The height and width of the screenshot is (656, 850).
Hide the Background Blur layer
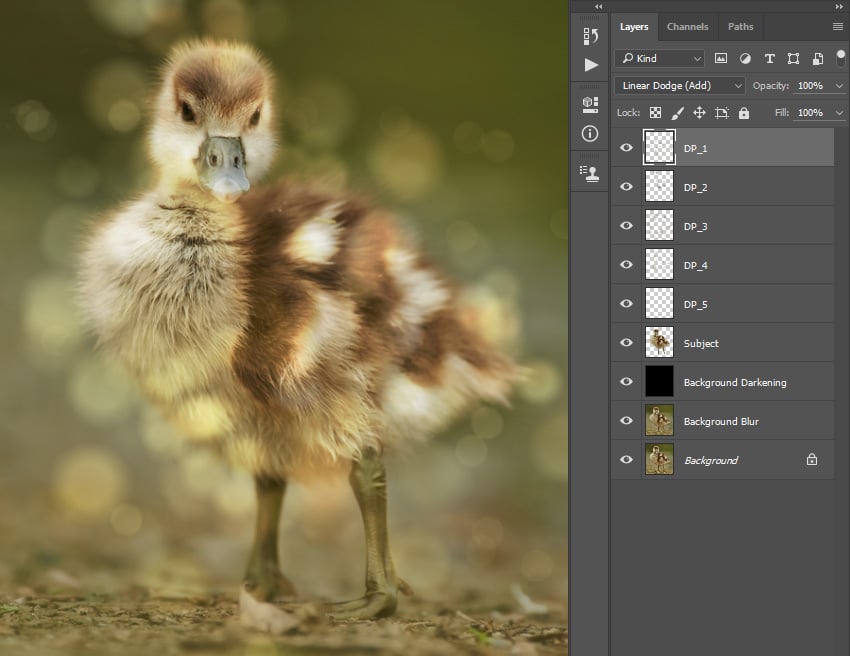(626, 420)
